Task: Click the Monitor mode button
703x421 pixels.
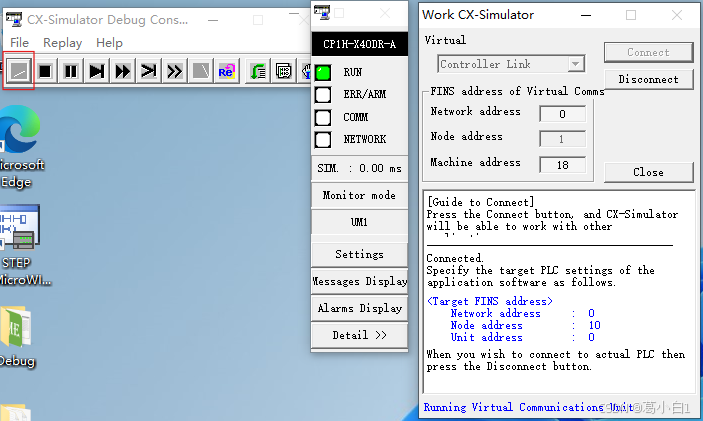Action: 360,195
